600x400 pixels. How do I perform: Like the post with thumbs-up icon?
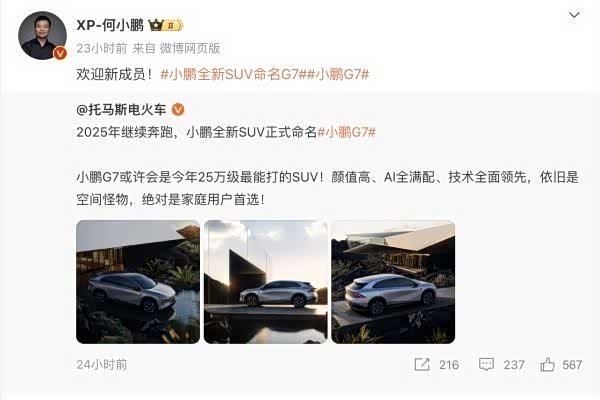pyautogui.click(x=548, y=364)
